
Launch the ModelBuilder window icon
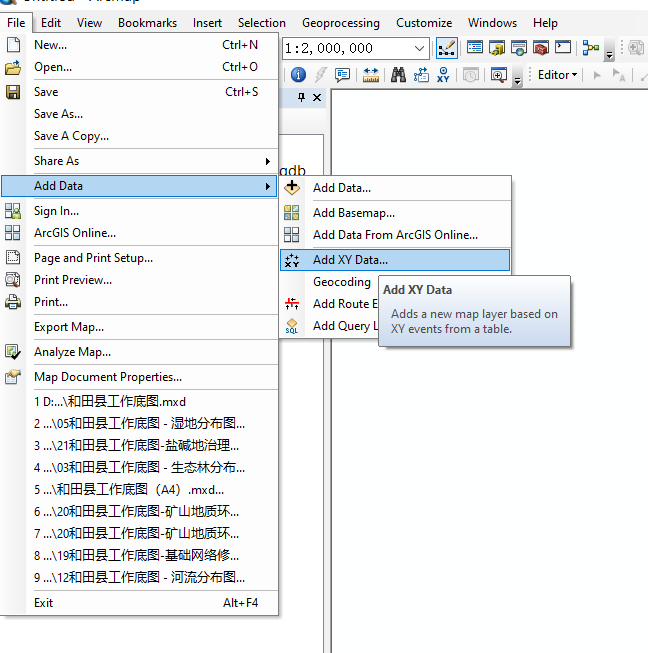pos(591,48)
